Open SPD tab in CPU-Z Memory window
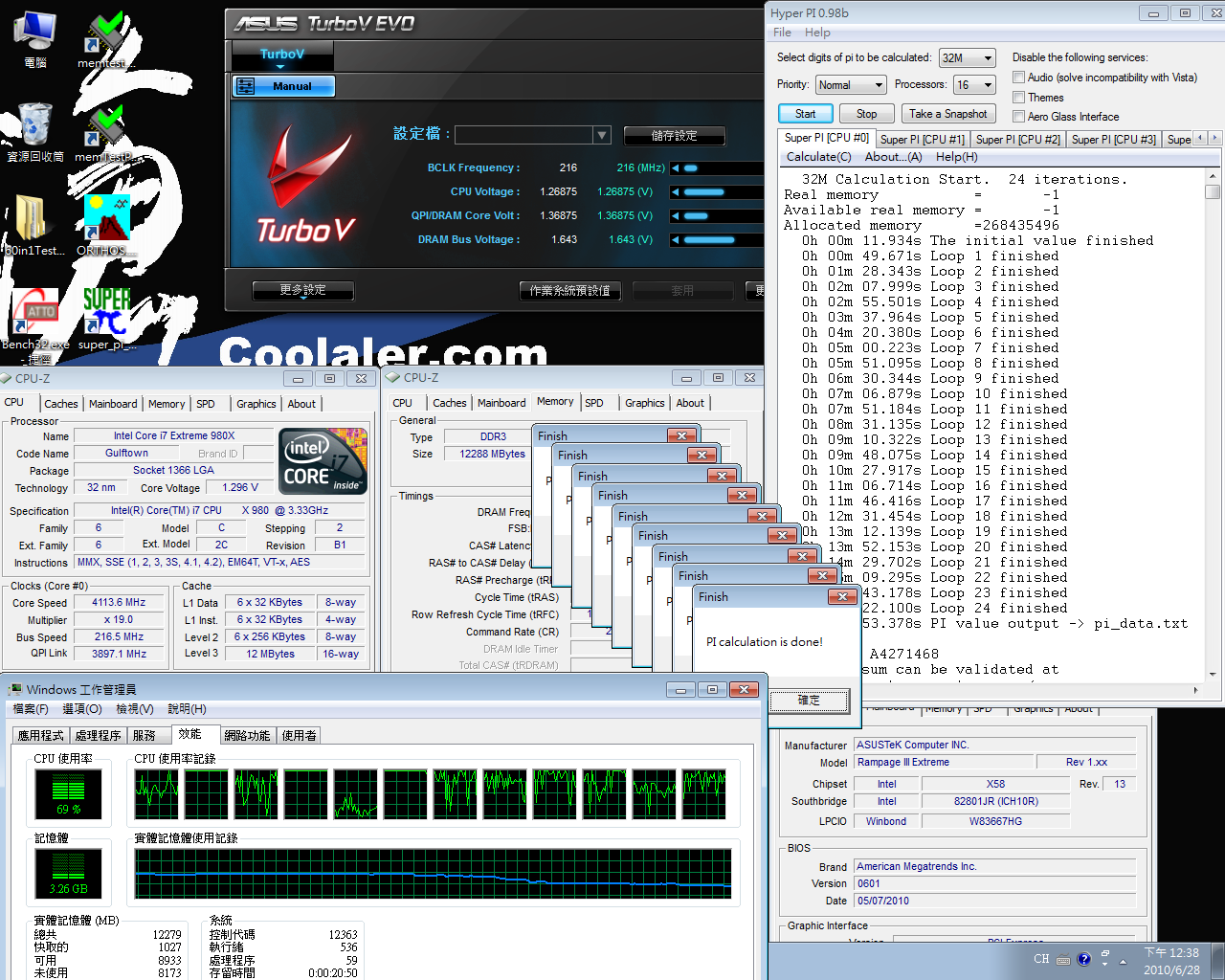 pos(594,403)
